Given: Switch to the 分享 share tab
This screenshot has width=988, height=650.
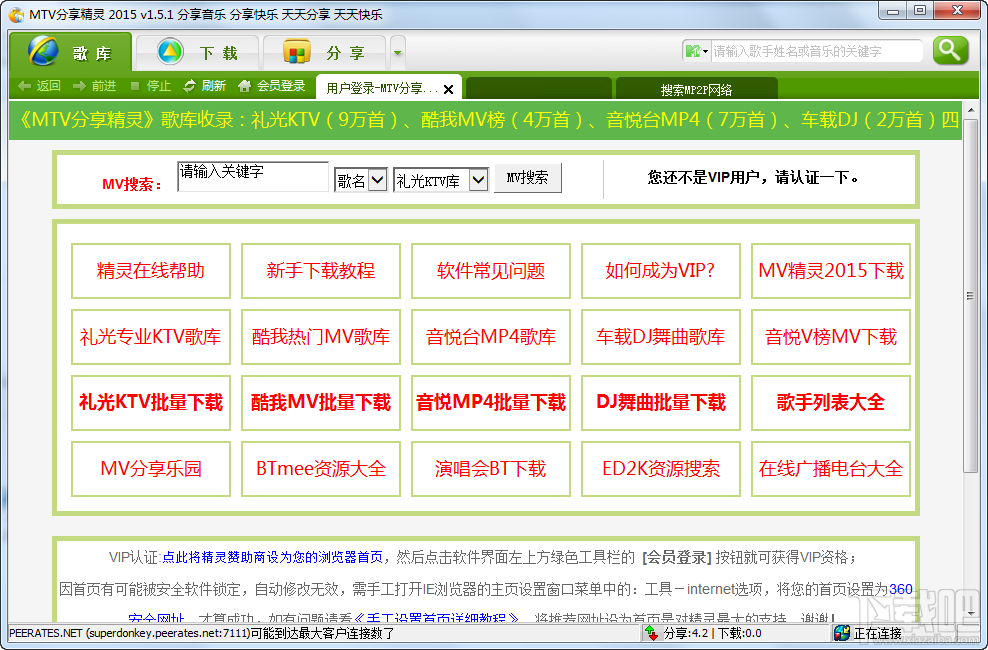Looking at the screenshot, I should [x=325, y=52].
